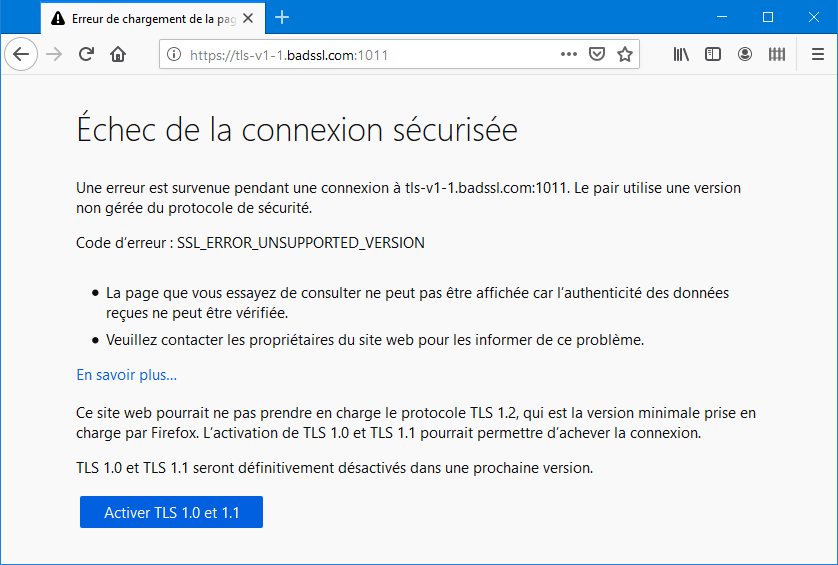Show site information in address bar

(174, 55)
